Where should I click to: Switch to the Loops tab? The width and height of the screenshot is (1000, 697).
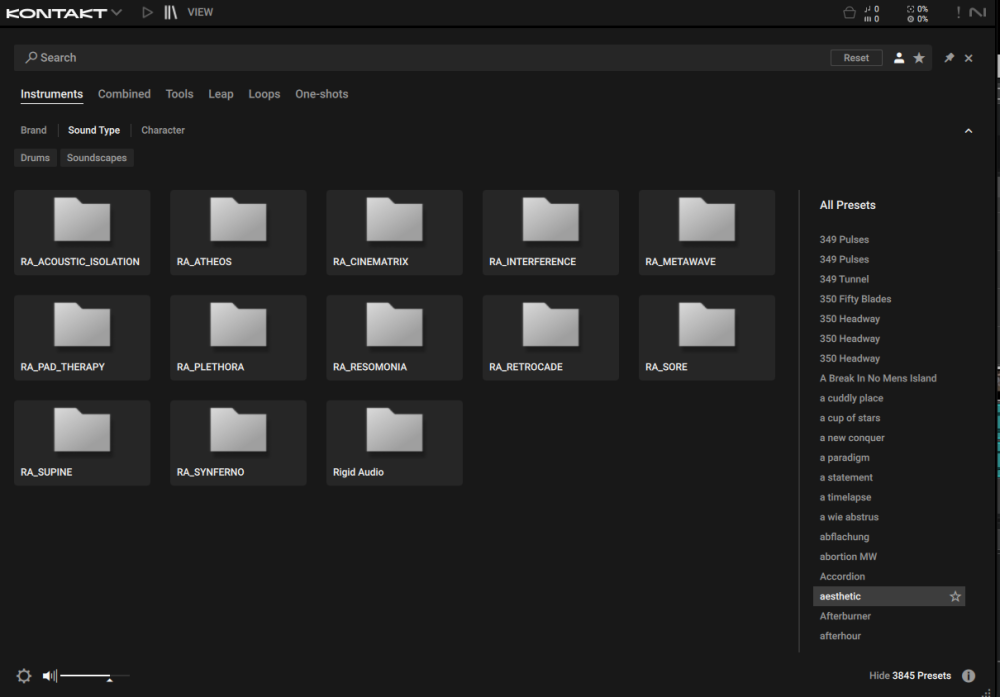tap(264, 94)
